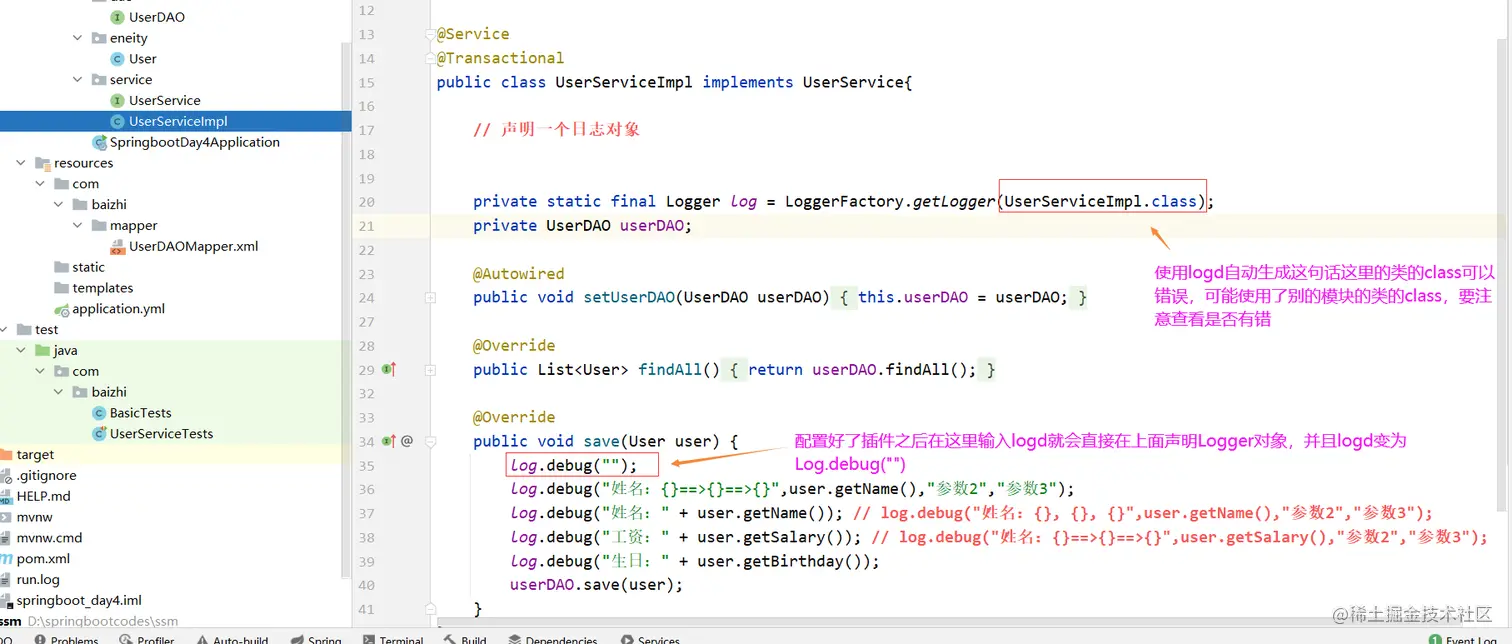Click UserServiceImpl.class argument in getLogger
The height and width of the screenshot is (644, 1512).
click(x=1101, y=201)
